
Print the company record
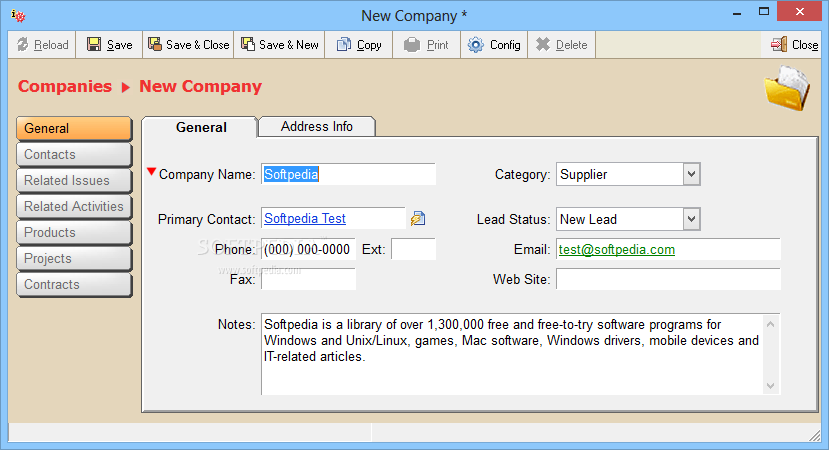[427, 45]
